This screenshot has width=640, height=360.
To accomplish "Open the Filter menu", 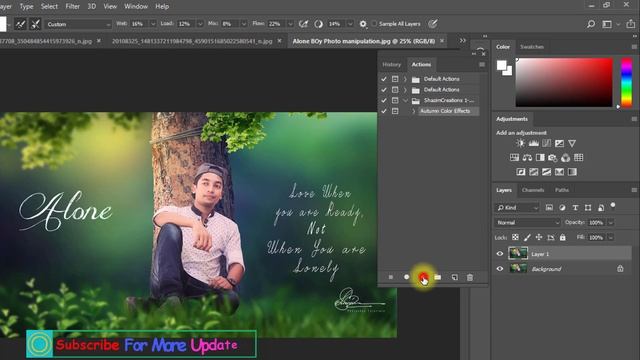I will pos(73,7).
